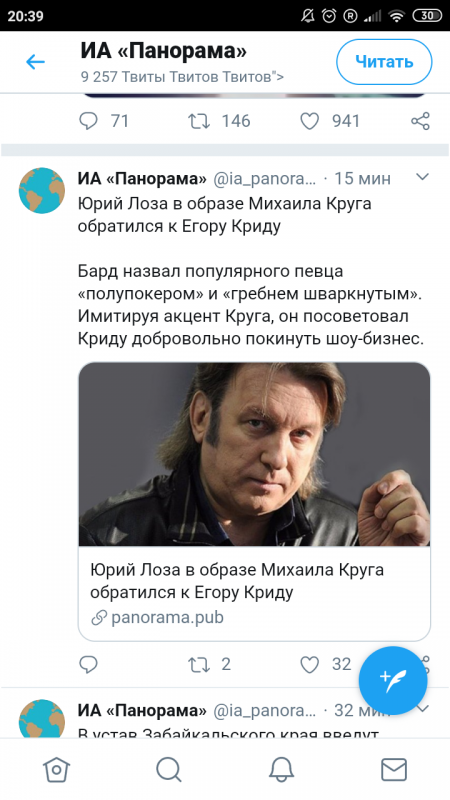Viewport: 450px width, 800px height.
Task: Open the Messages envelope tab
Action: pyautogui.click(x=394, y=769)
